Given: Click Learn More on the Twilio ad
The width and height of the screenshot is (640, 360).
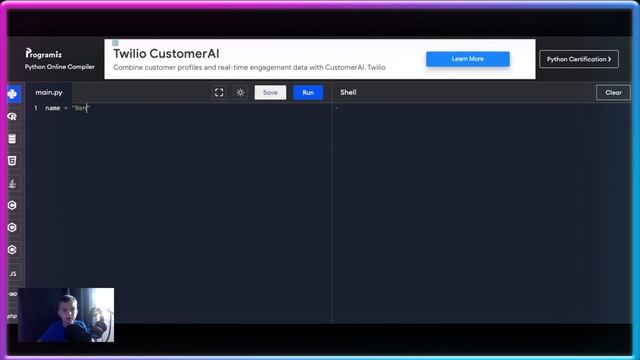Looking at the screenshot, I should [x=468, y=59].
